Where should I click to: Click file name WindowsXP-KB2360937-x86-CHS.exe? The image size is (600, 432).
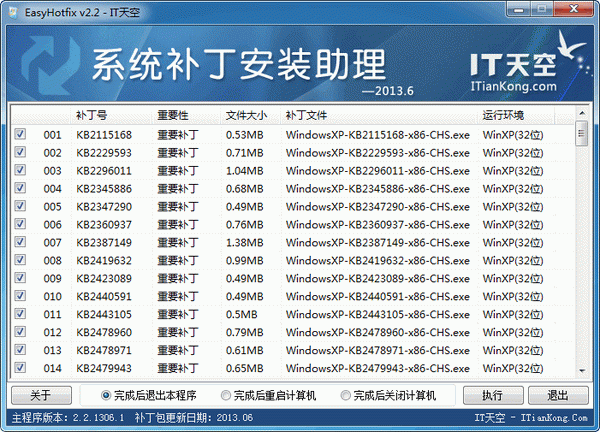[378, 225]
